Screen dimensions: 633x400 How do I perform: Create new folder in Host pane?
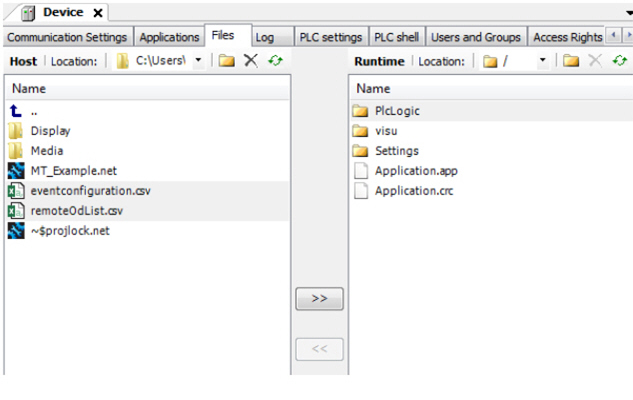(x=227, y=61)
